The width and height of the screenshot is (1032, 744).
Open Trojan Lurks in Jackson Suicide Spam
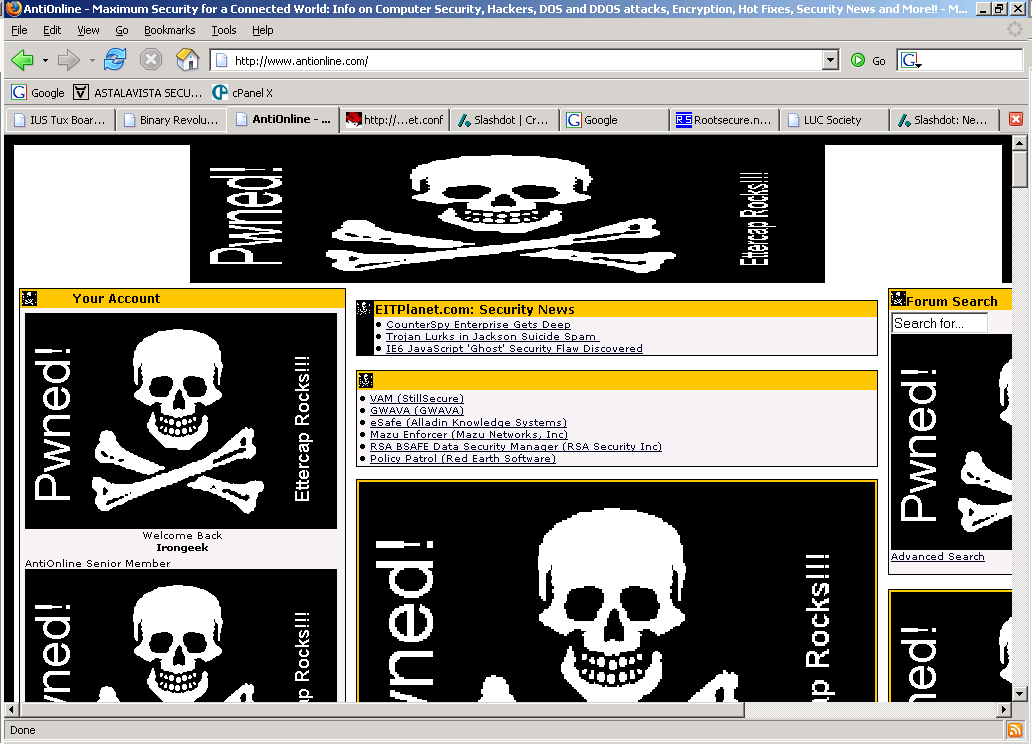(x=490, y=336)
